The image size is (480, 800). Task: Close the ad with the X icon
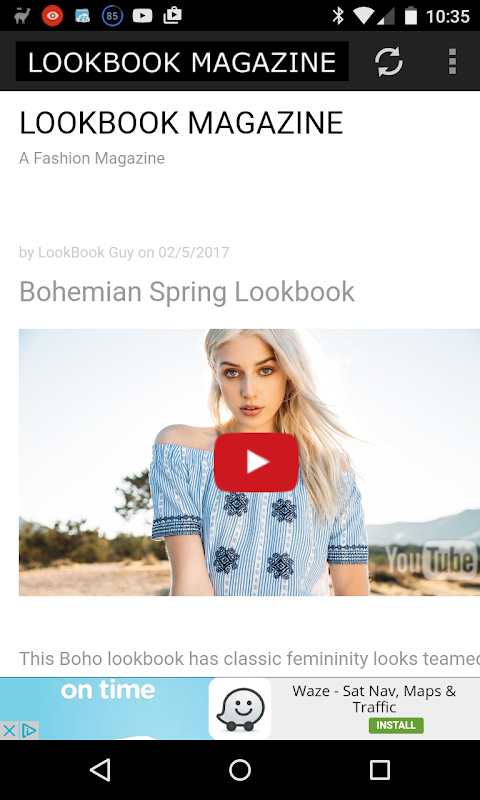(9, 731)
